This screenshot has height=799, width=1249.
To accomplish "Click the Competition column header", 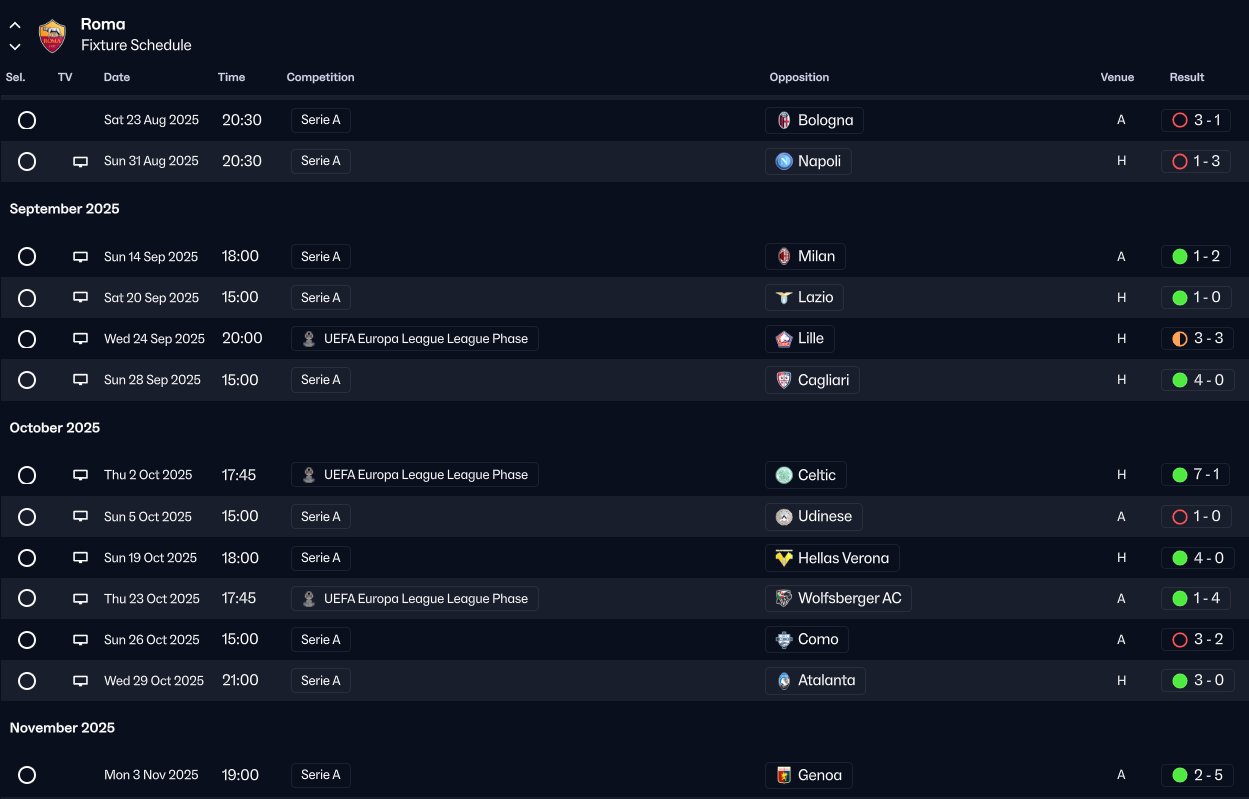I will (x=320, y=78).
